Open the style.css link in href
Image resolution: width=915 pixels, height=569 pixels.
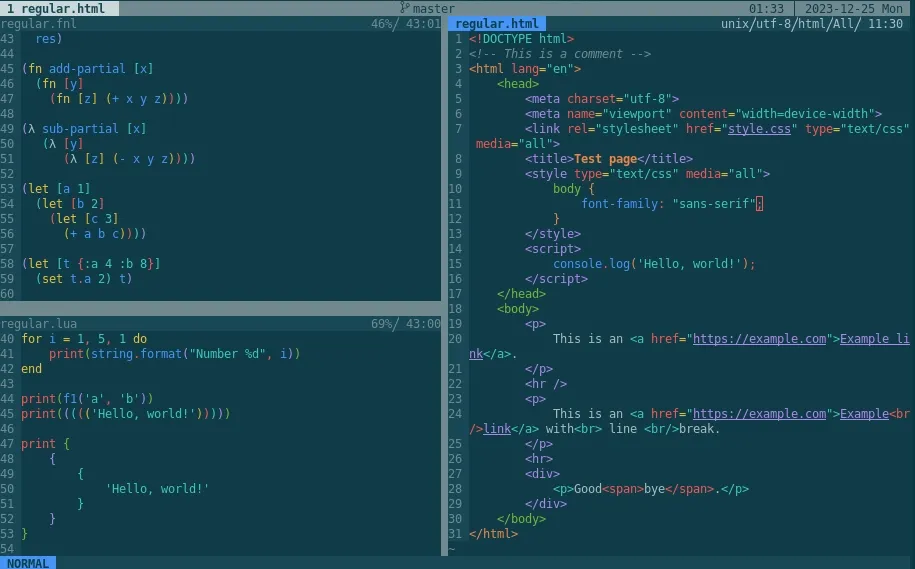759,129
